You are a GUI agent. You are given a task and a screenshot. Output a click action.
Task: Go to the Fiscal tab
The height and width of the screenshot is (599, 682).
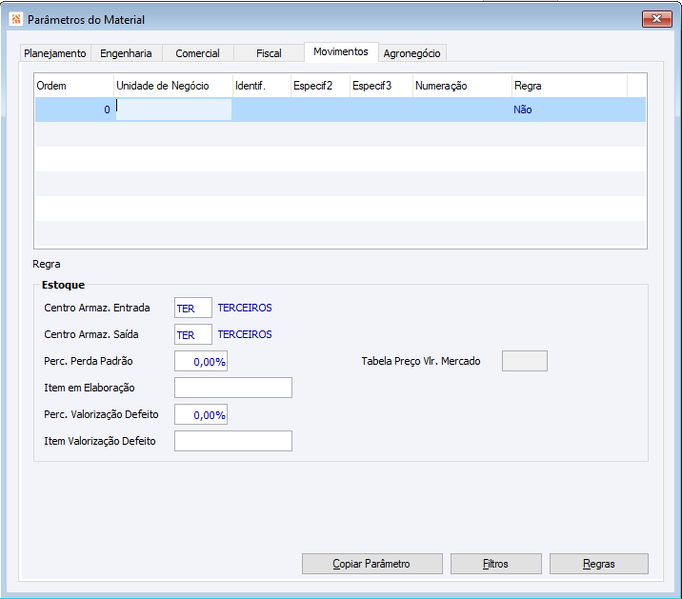269,54
